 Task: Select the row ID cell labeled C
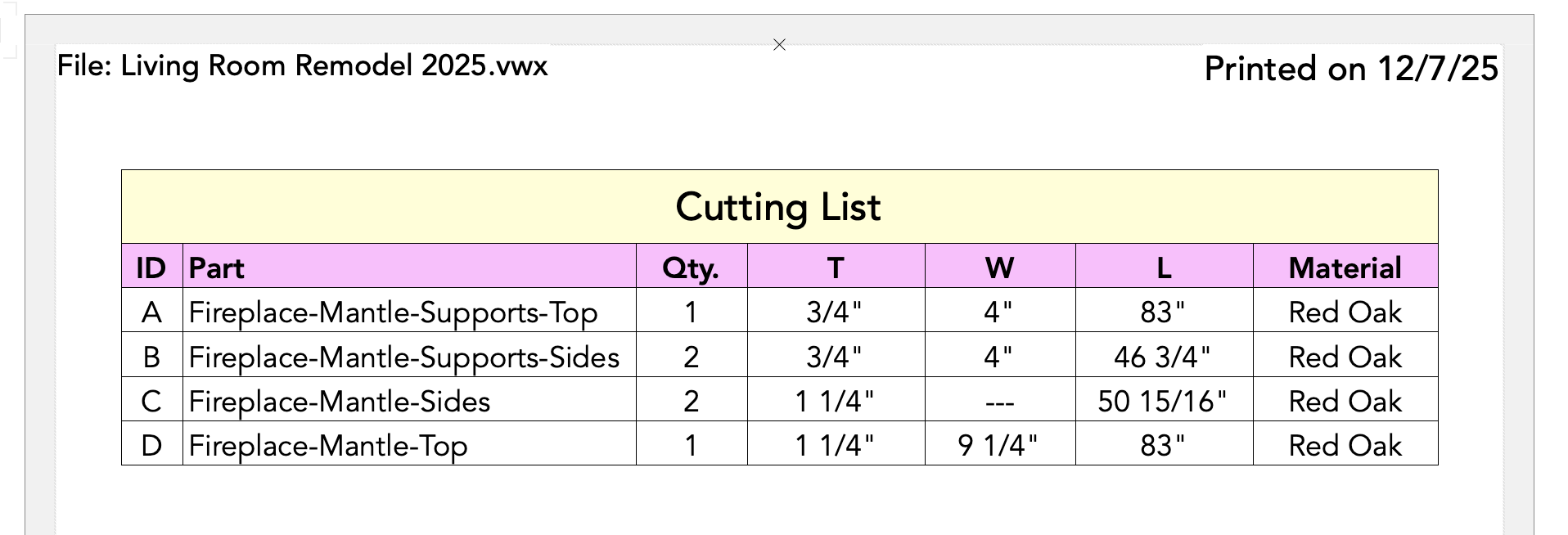click(151, 402)
